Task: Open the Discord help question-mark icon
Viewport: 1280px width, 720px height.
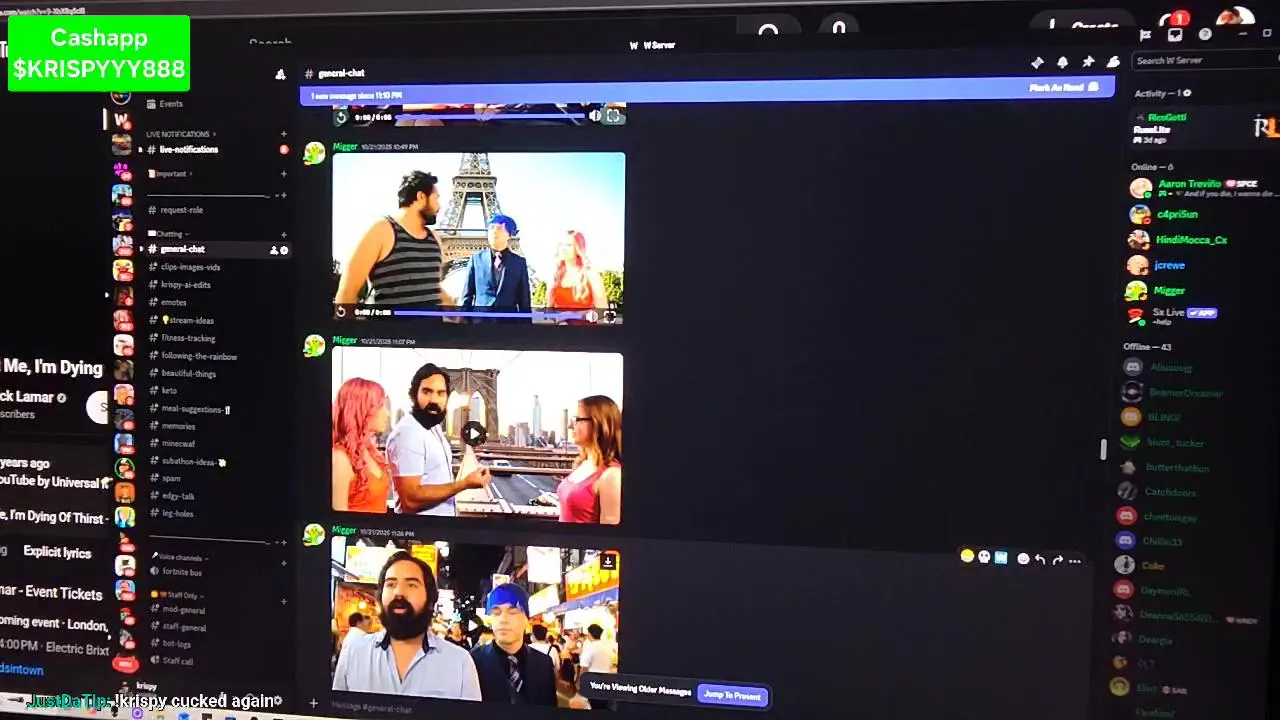Action: coord(1205,34)
